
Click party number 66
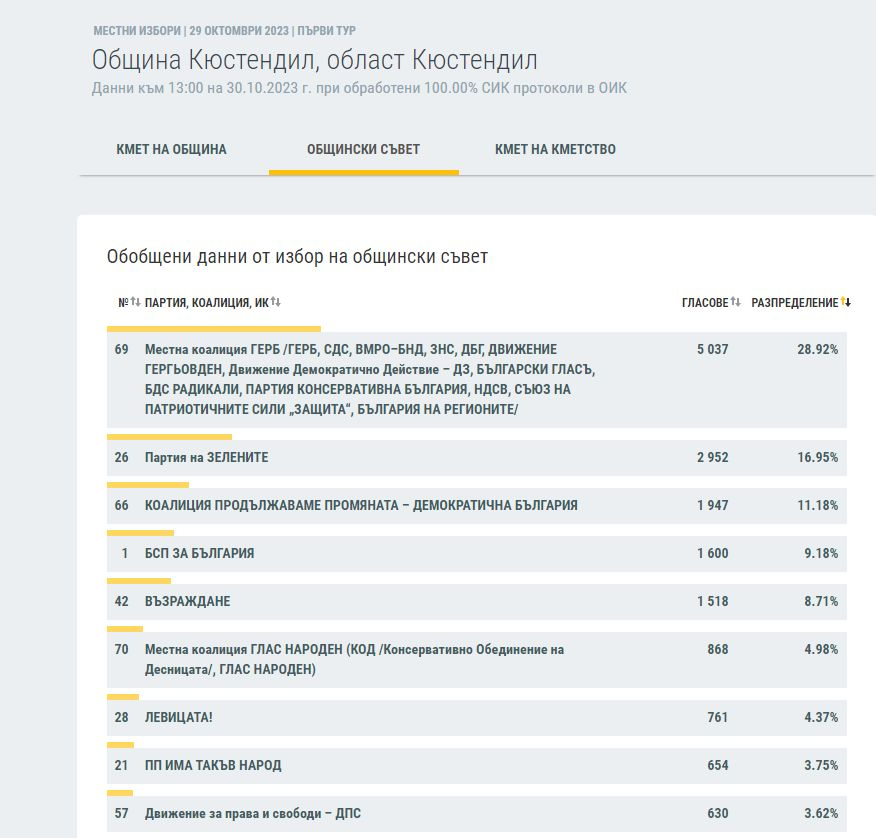(x=121, y=506)
